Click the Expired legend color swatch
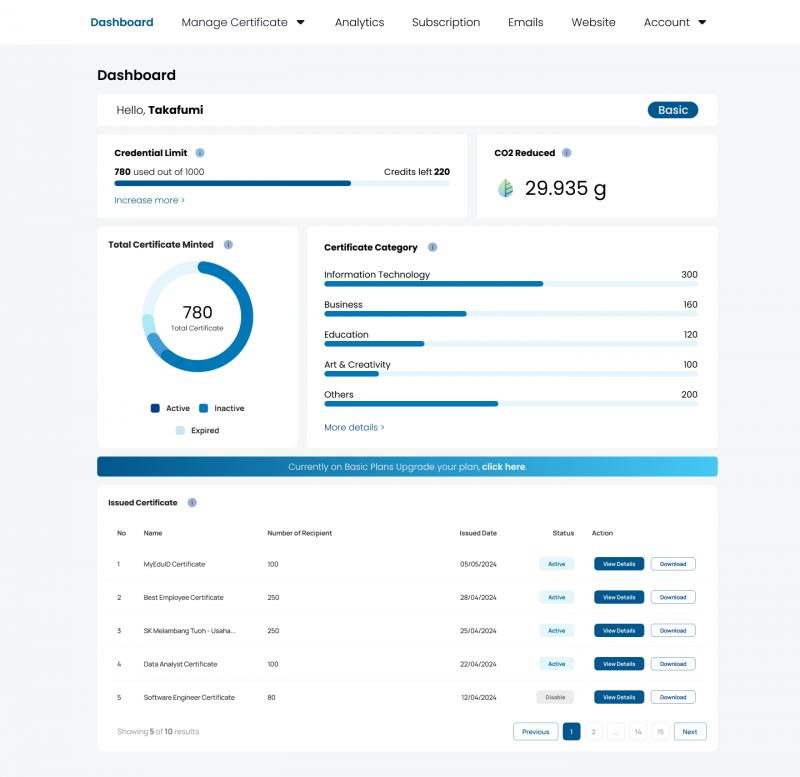 click(180, 430)
